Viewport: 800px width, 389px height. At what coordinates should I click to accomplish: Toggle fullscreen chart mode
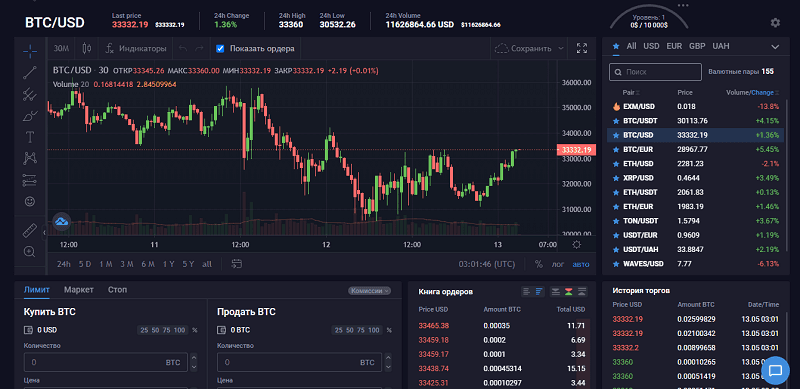coord(582,48)
